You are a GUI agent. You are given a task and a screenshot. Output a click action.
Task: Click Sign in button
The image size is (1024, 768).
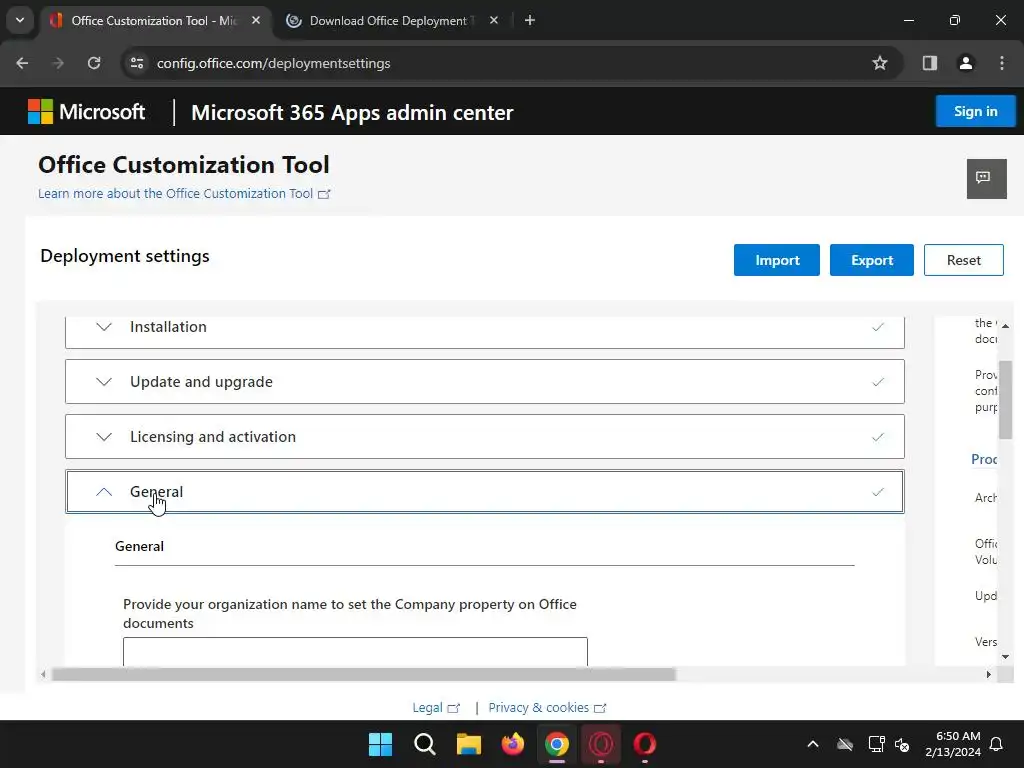pyautogui.click(x=975, y=111)
